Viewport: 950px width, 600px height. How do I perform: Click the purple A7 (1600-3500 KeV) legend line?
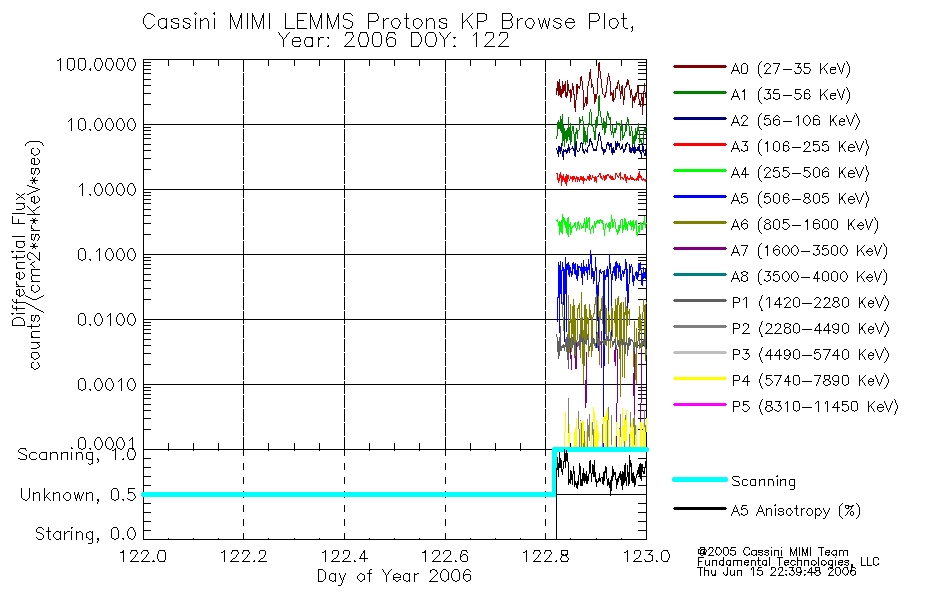699,248
